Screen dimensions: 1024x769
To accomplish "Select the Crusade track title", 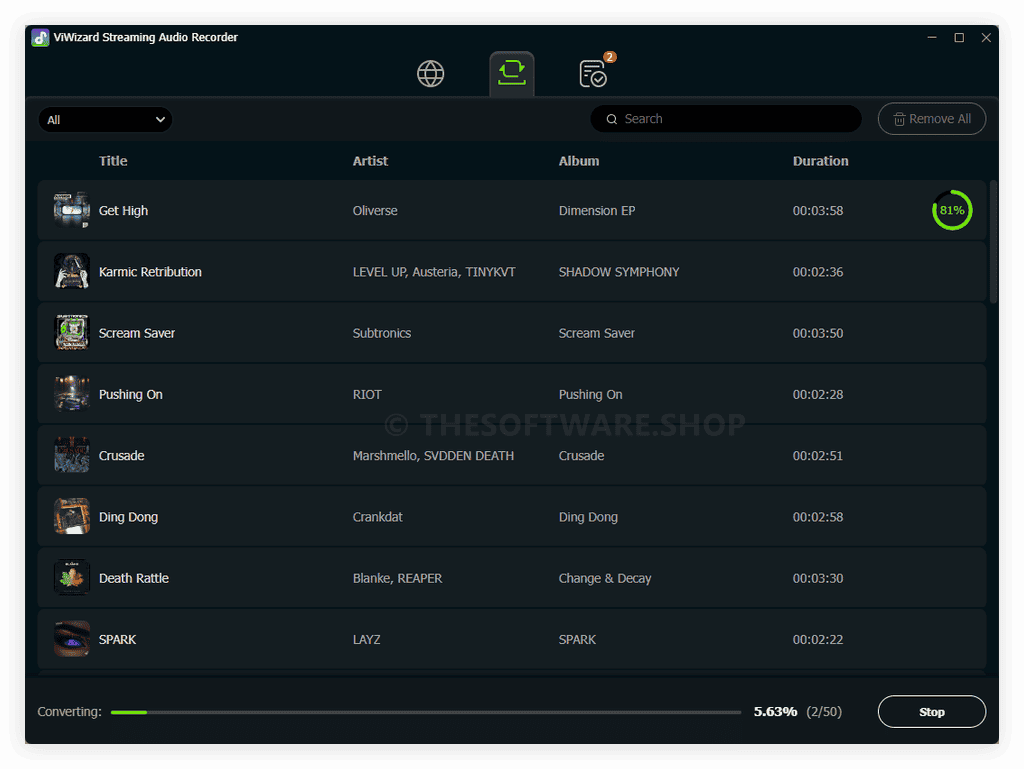I will pos(121,456).
